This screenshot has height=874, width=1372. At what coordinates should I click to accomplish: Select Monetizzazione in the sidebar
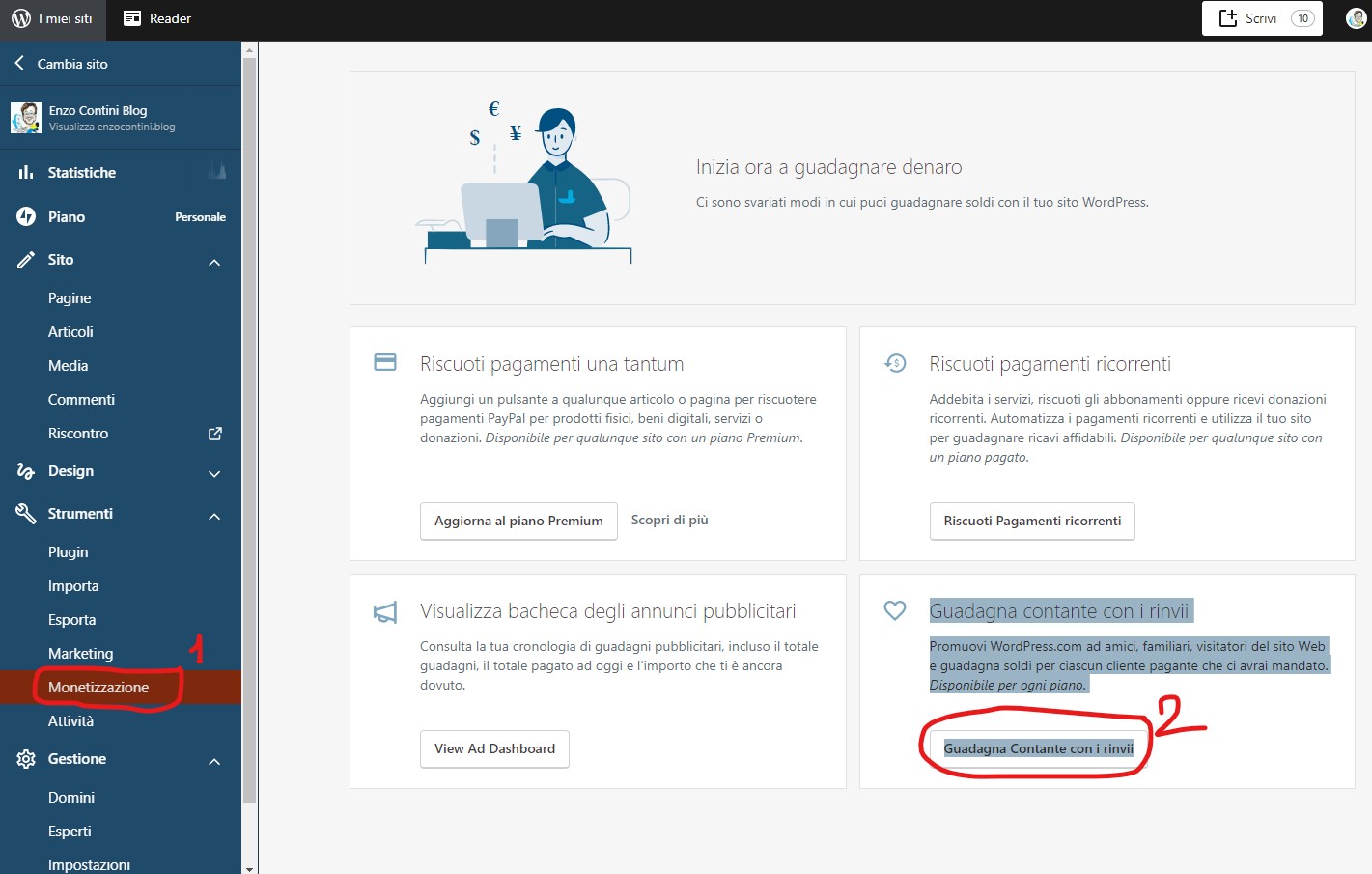click(98, 687)
